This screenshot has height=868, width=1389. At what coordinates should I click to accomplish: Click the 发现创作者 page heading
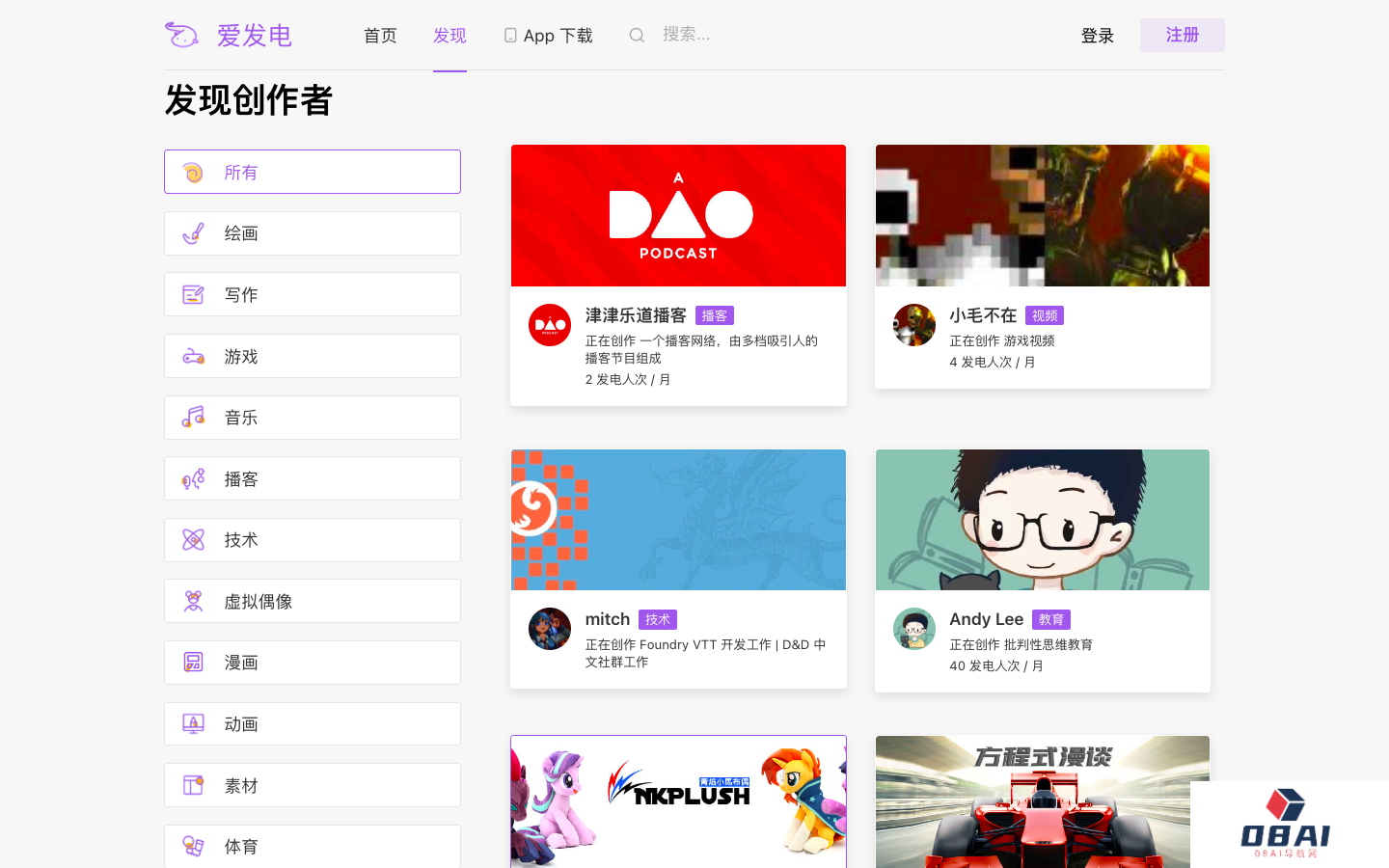pos(249,99)
